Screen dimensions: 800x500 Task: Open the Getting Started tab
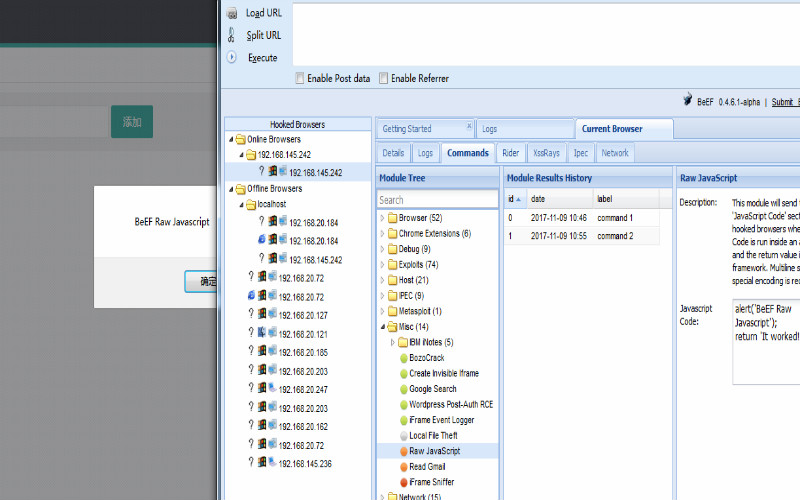(426, 129)
